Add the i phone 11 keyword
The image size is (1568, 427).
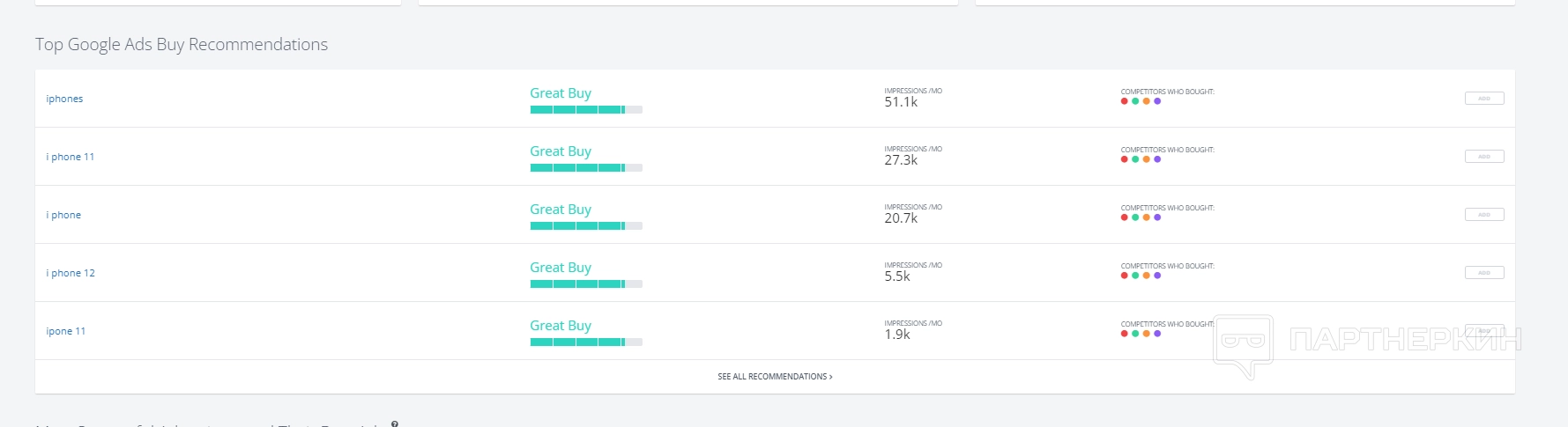click(1483, 157)
